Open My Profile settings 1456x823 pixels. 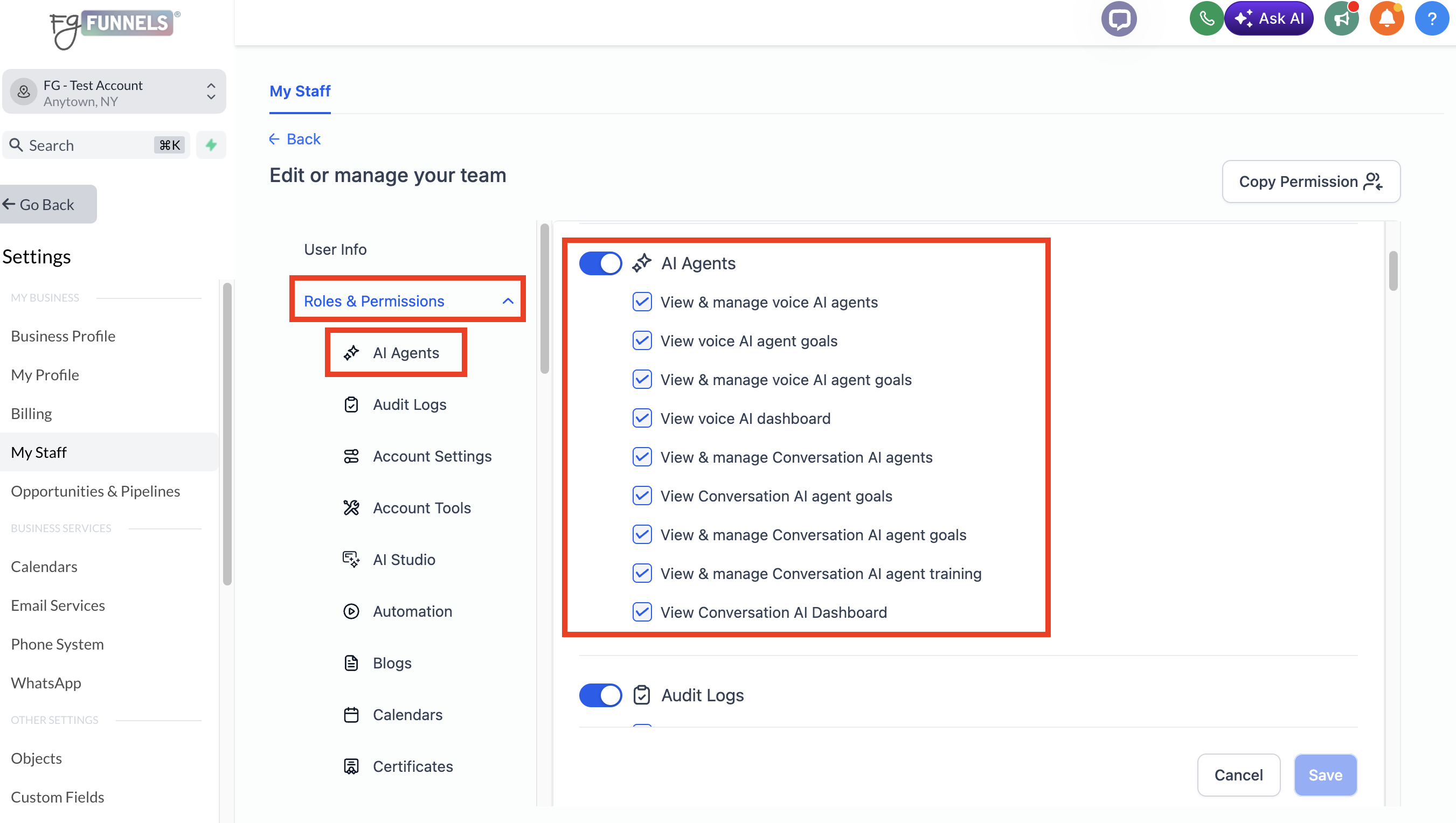45,375
